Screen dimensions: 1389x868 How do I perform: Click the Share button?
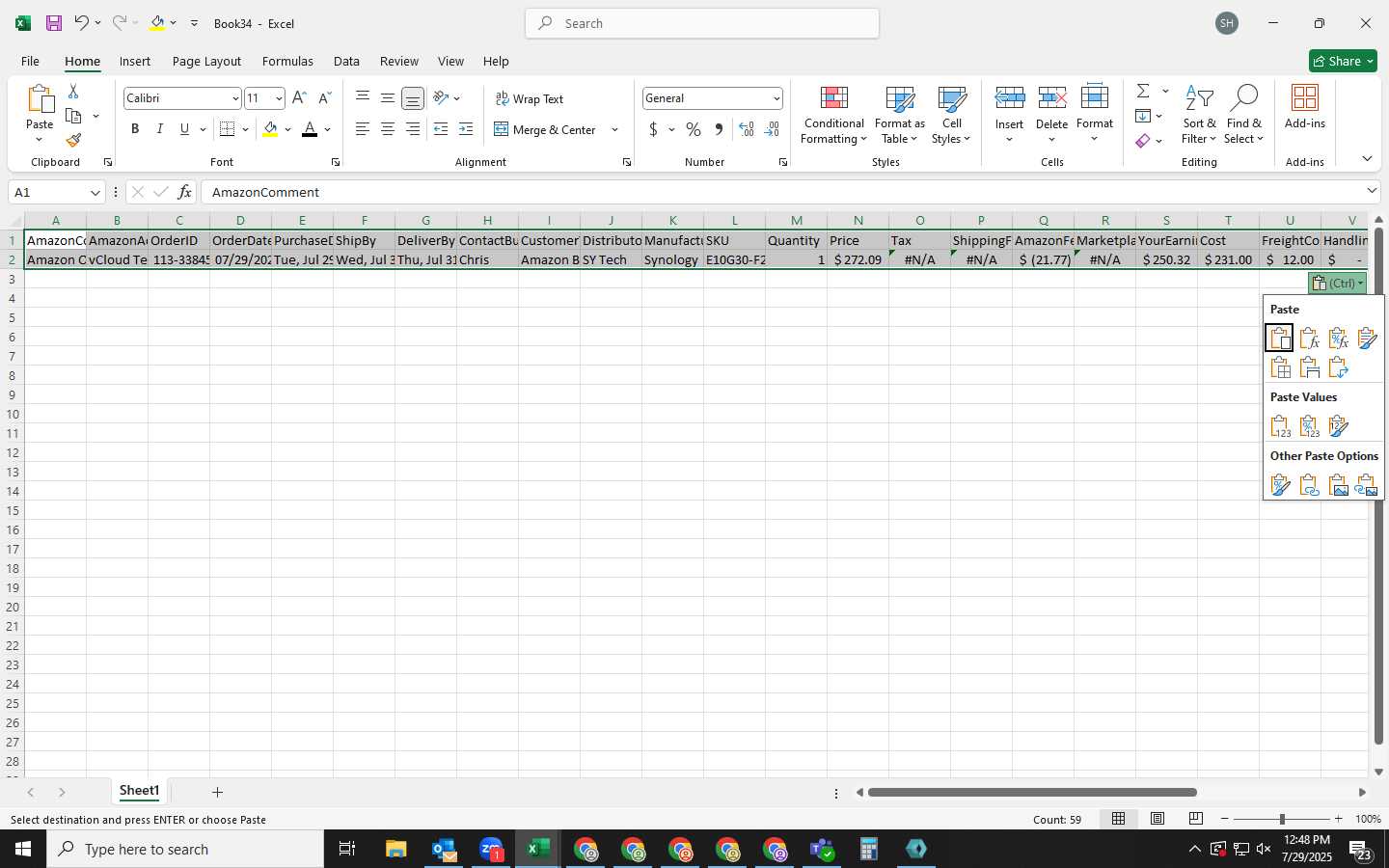coord(1343,61)
